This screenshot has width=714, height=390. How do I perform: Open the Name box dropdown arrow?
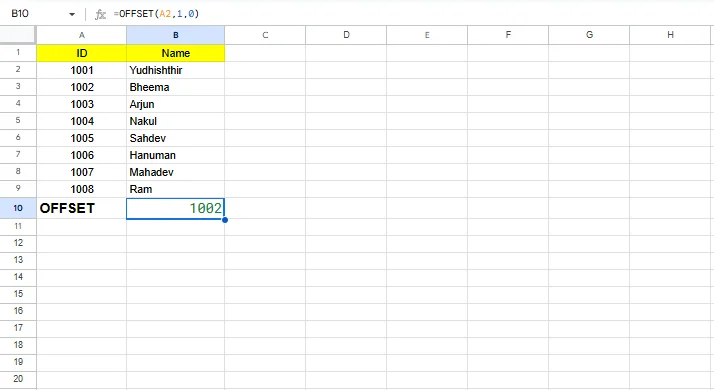72,14
